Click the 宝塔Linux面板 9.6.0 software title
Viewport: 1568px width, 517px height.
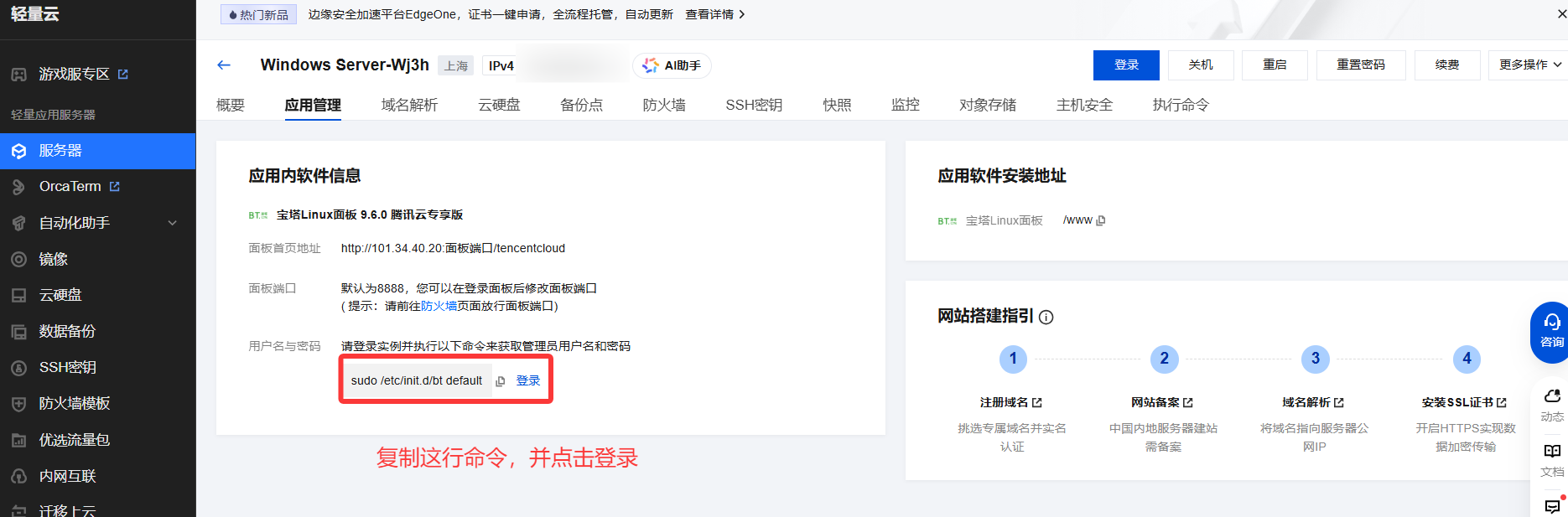pos(370,215)
